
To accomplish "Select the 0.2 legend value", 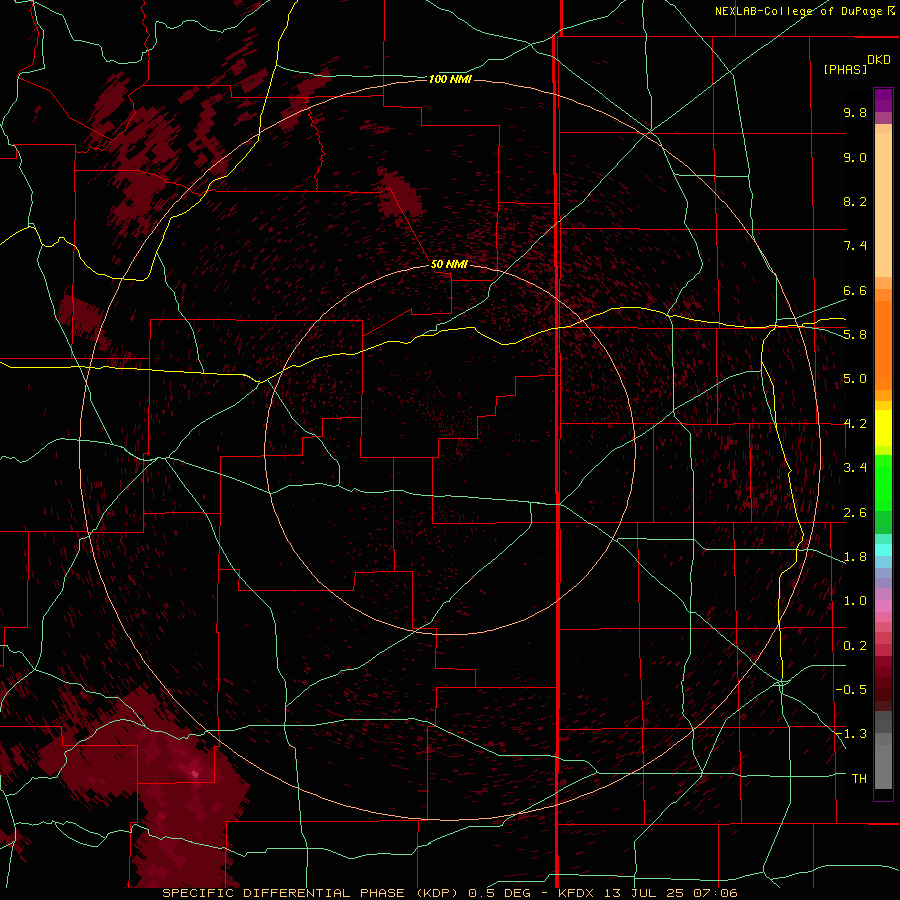I will click(855, 646).
